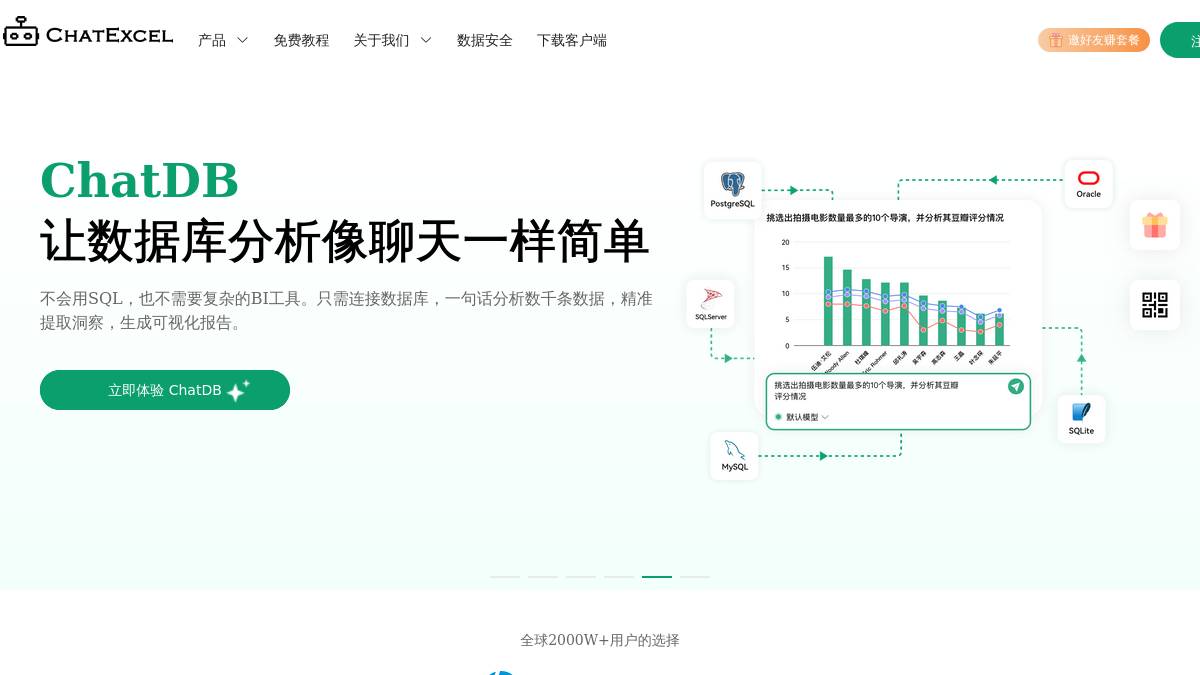Show the QR code floating icon

pos(1155,305)
